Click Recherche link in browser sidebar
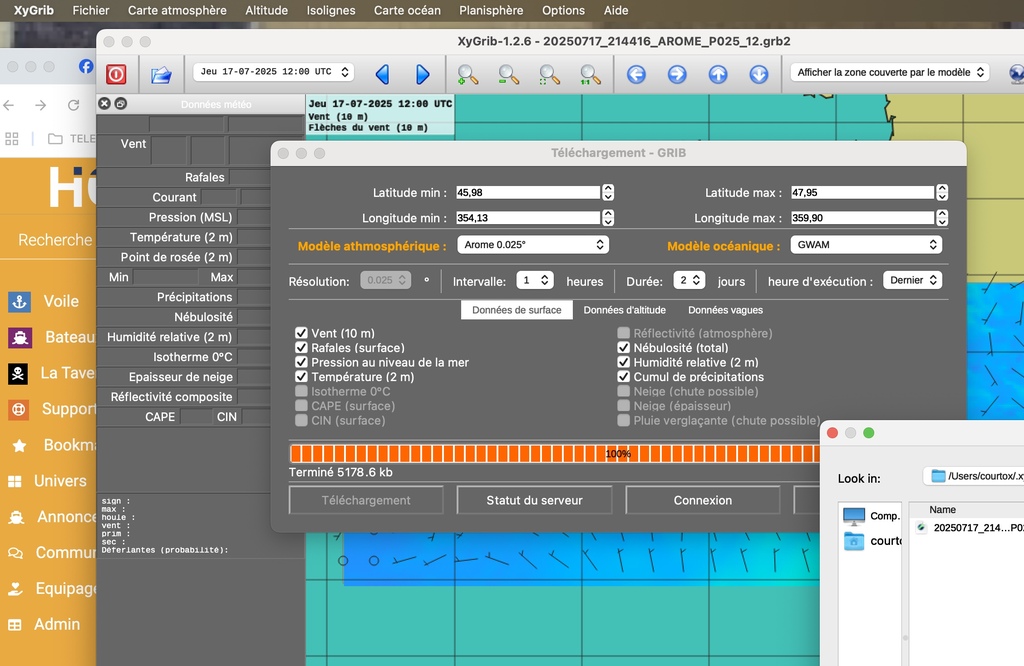The height and width of the screenshot is (666, 1024). (x=55, y=240)
